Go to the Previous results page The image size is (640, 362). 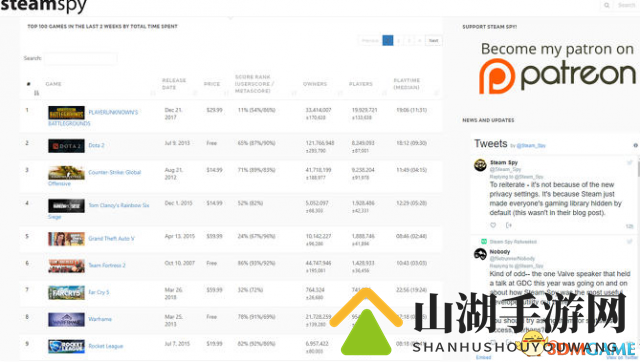coord(370,40)
